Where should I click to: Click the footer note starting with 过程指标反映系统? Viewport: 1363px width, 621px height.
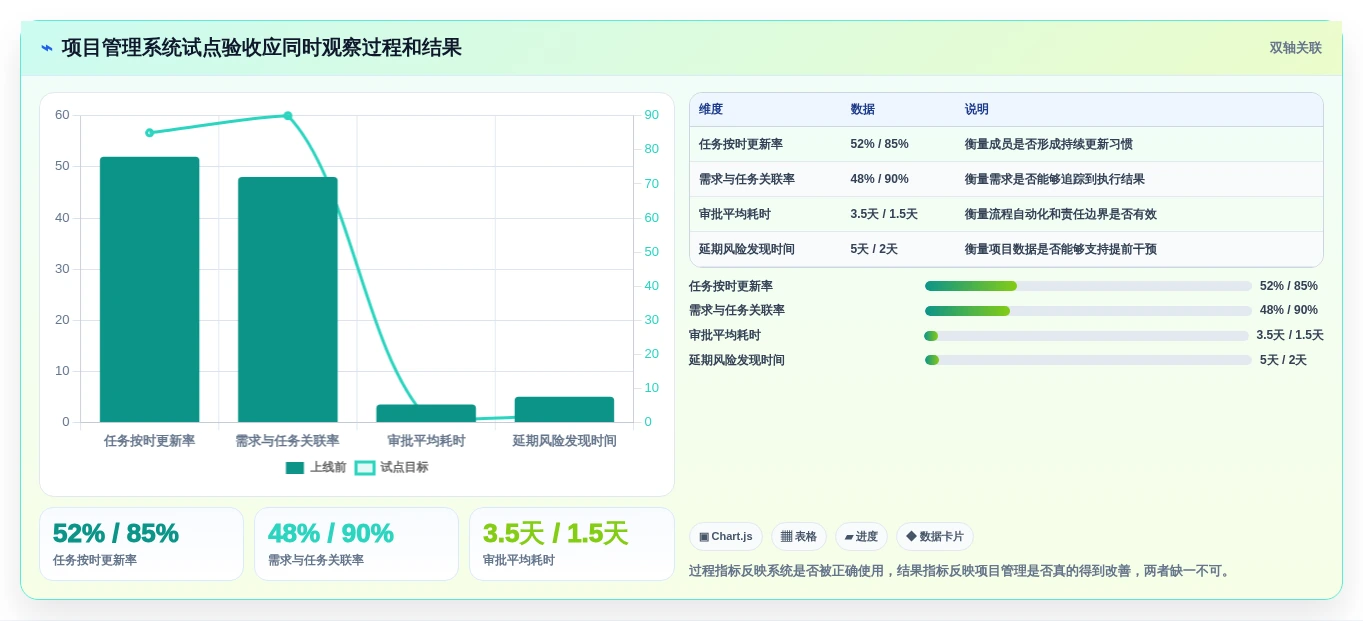pyautogui.click(x=961, y=571)
